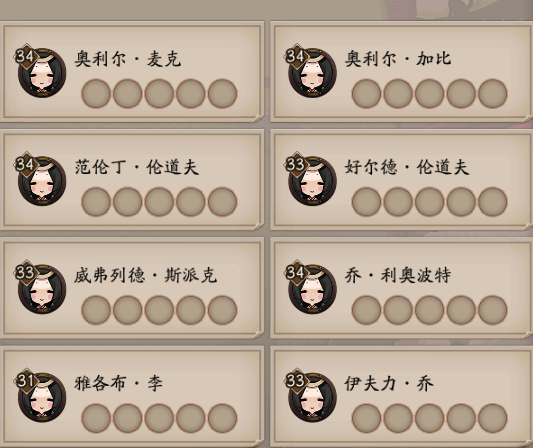Select the portrait of 范伦丁·伦道夫
This screenshot has height=448, width=533.
point(42,181)
